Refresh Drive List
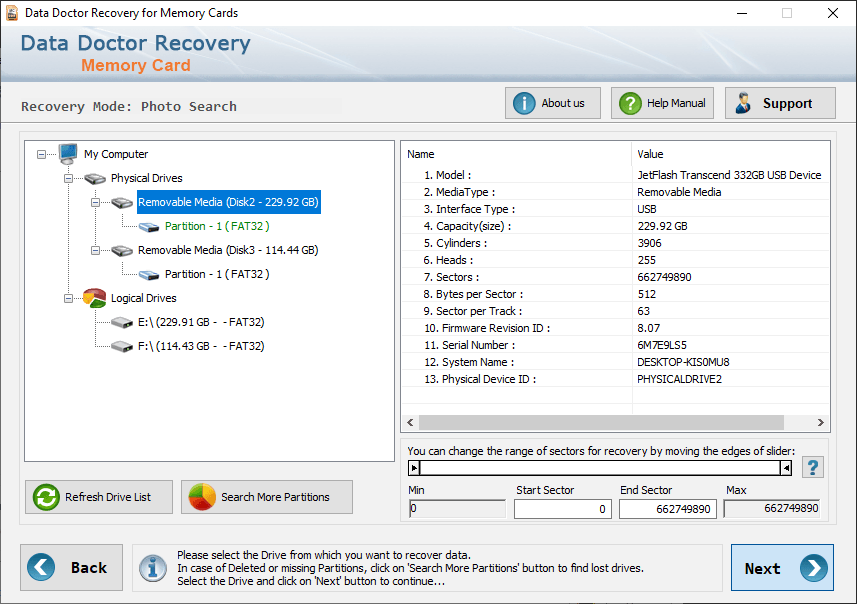 coord(99,497)
